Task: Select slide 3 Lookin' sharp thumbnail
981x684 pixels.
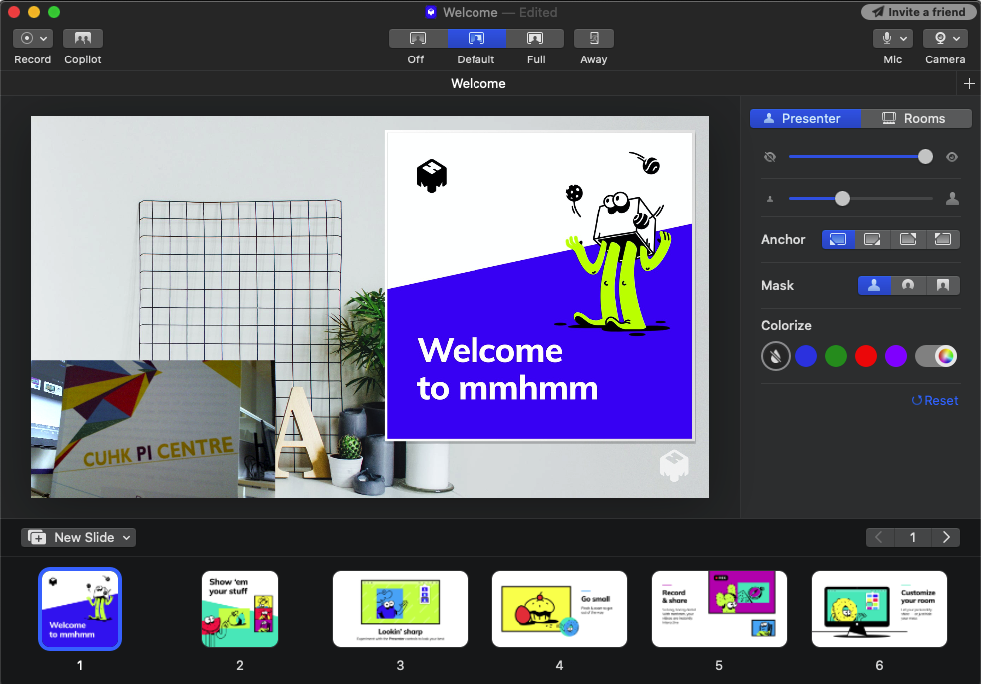Action: pyautogui.click(x=400, y=609)
